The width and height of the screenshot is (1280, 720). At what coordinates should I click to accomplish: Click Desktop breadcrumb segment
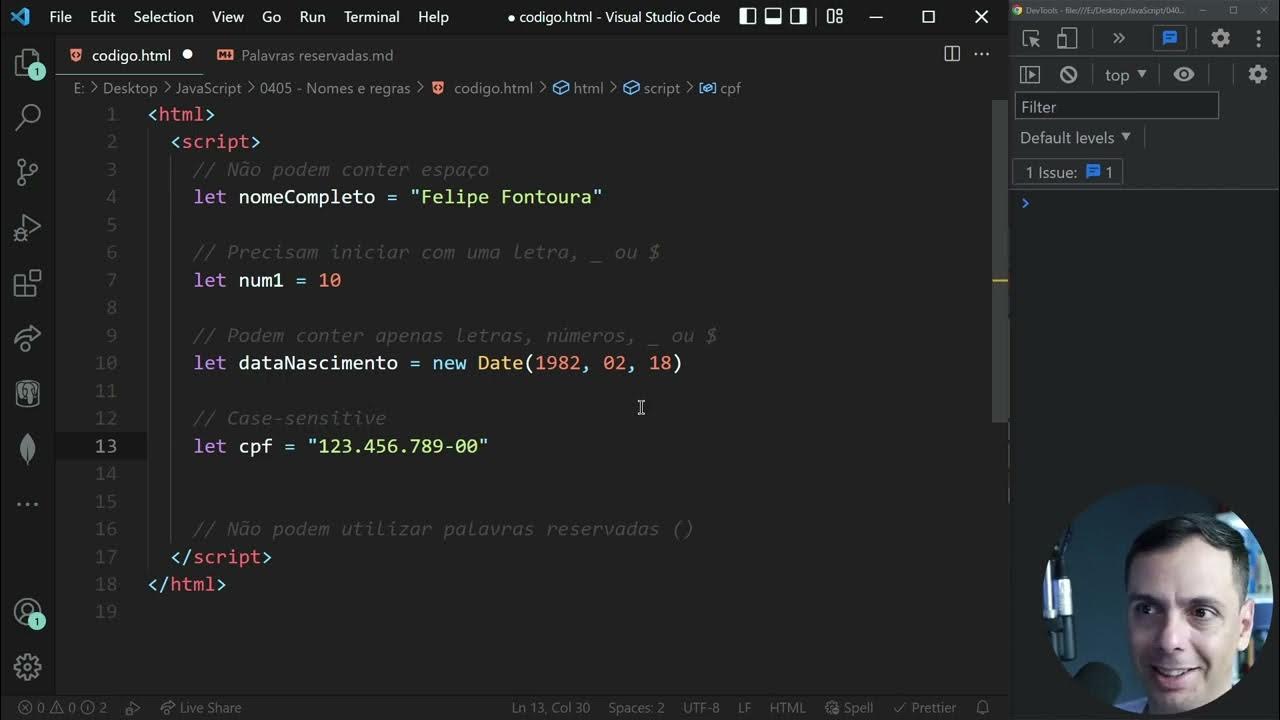click(x=130, y=88)
